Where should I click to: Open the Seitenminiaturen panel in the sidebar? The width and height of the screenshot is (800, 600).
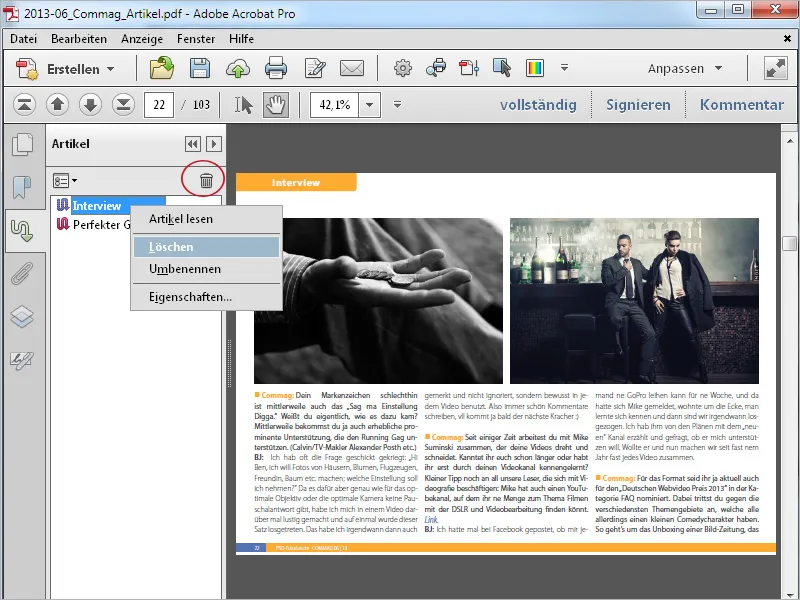point(21,143)
